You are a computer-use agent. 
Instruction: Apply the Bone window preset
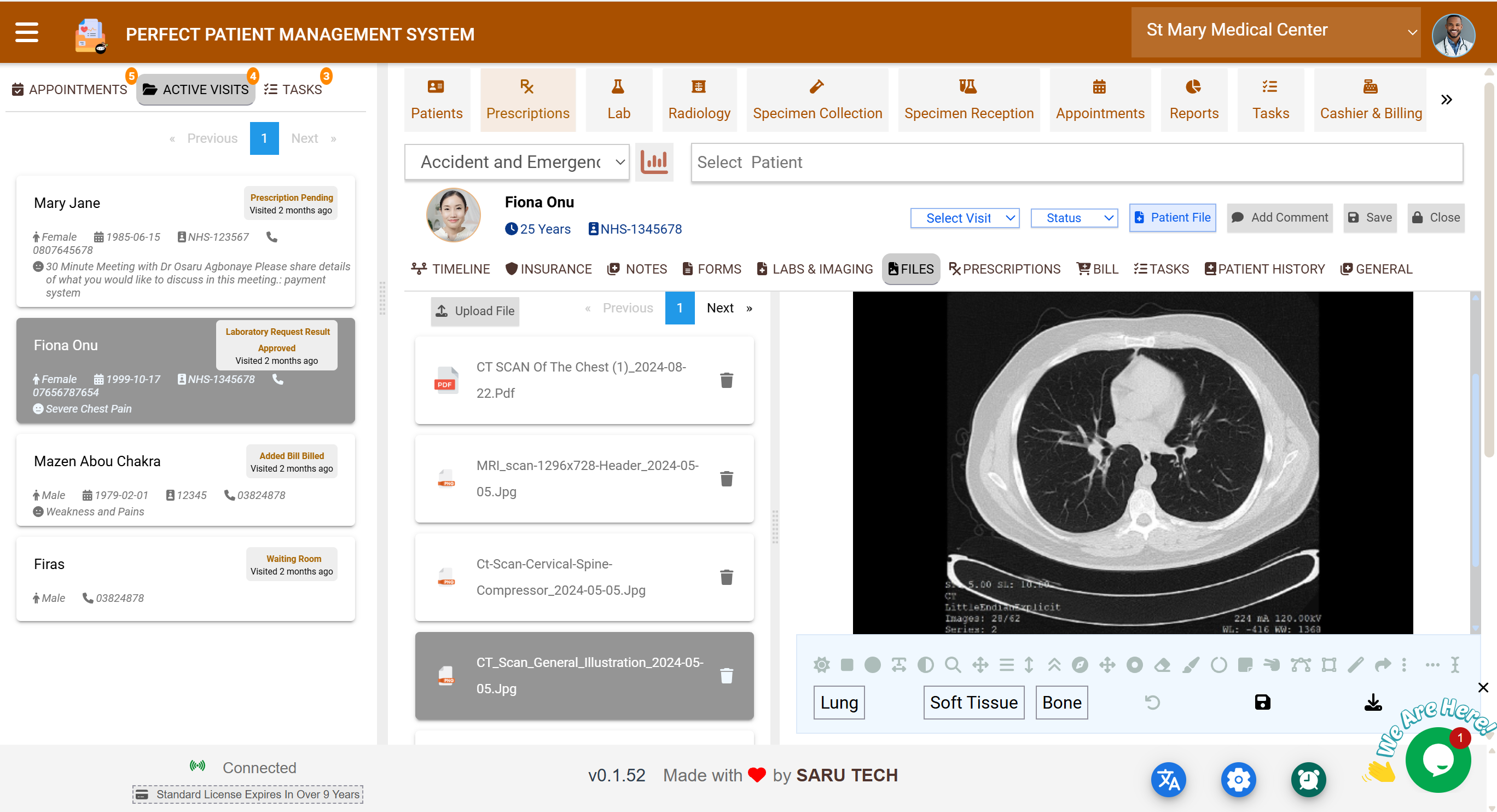1061,702
